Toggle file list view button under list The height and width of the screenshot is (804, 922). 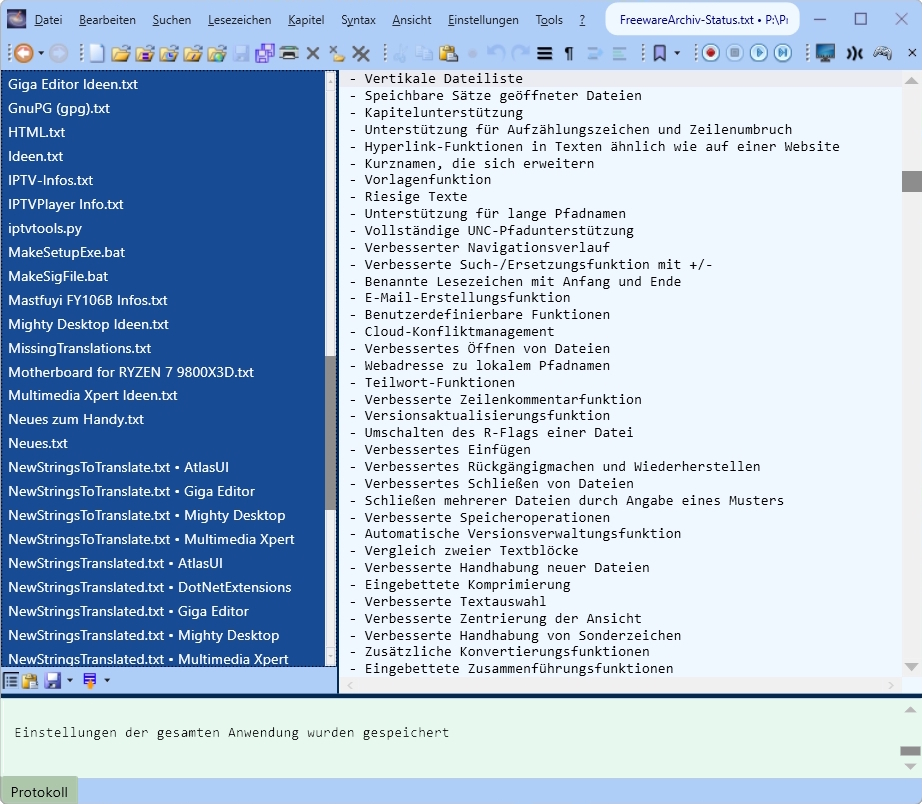click(11, 681)
